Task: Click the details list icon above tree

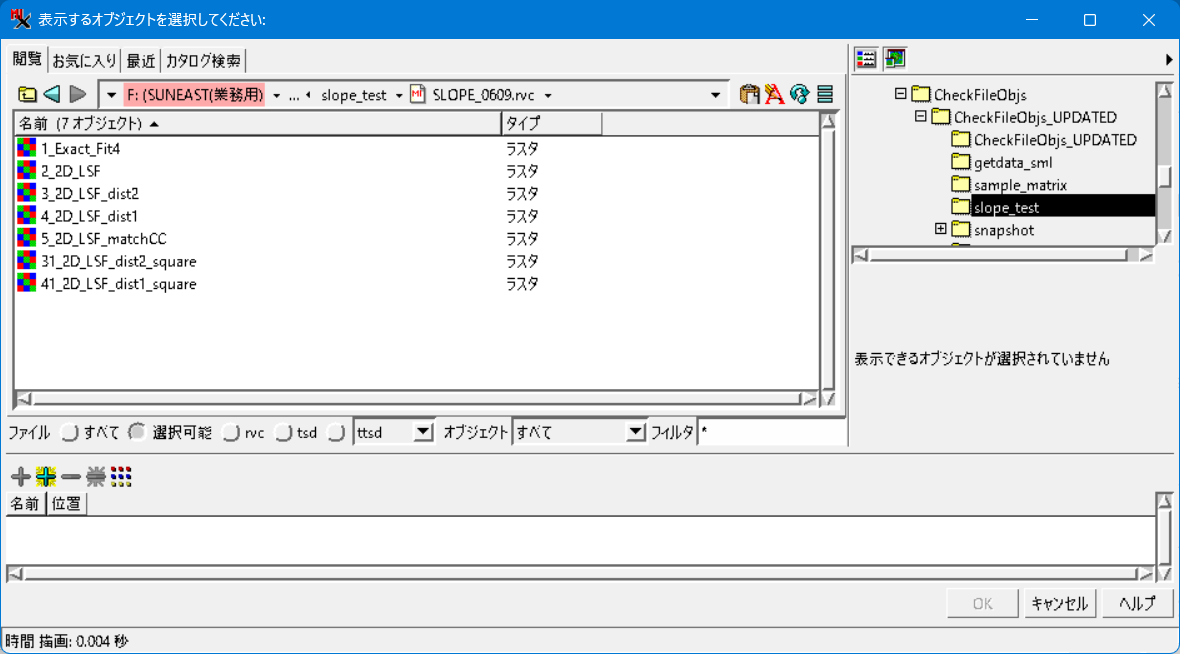Action: [x=866, y=59]
